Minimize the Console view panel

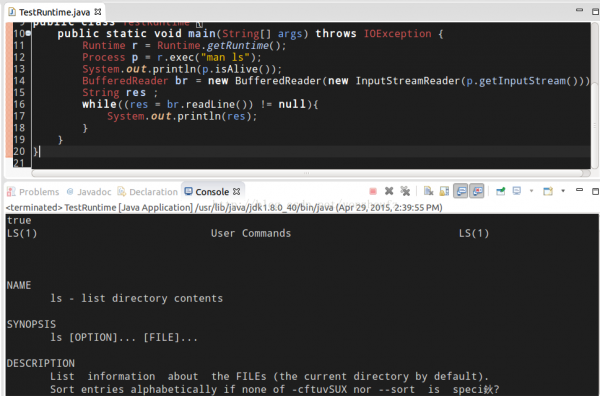tap(579, 190)
